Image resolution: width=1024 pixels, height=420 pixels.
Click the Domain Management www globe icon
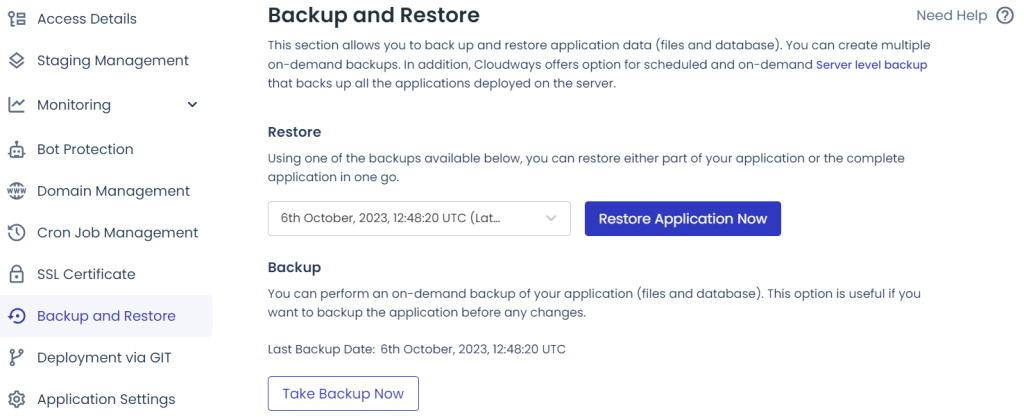(16, 191)
